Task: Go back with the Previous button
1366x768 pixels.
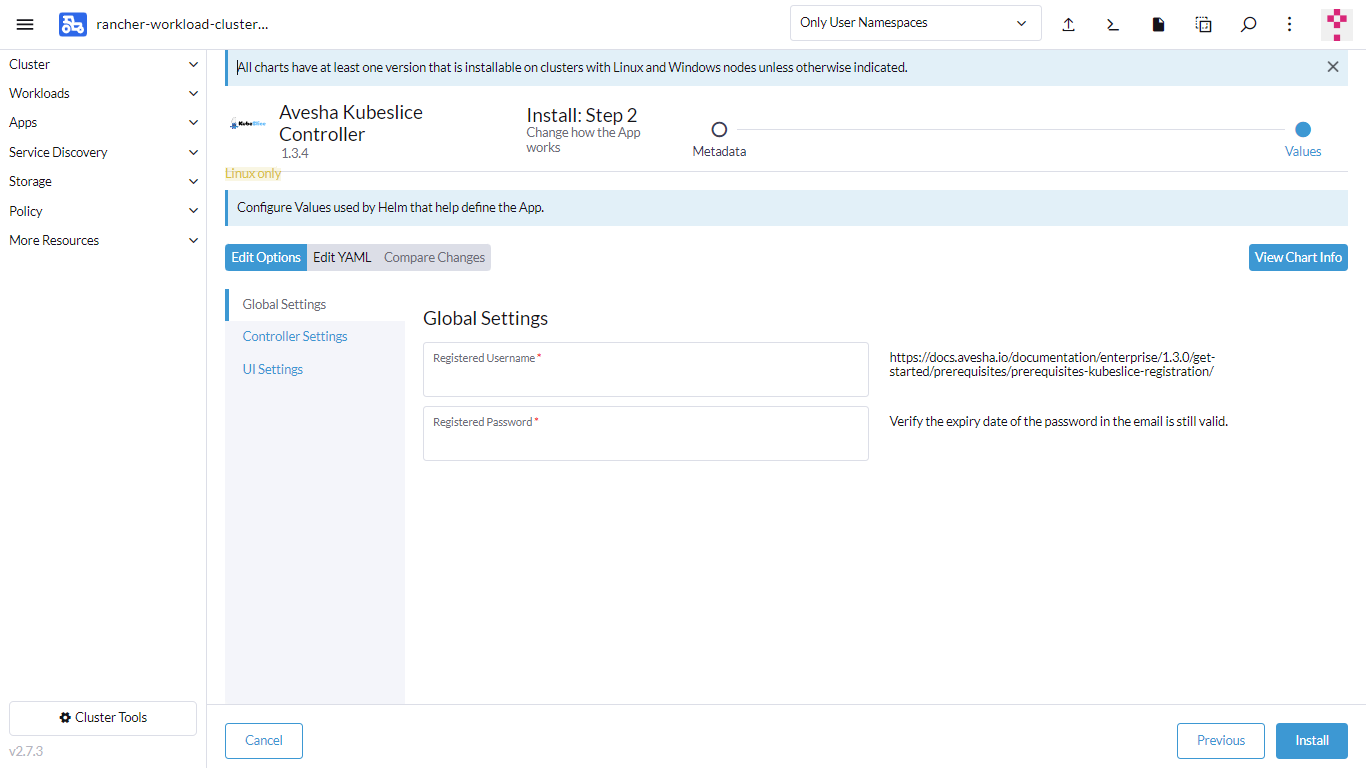Action: (x=1221, y=741)
